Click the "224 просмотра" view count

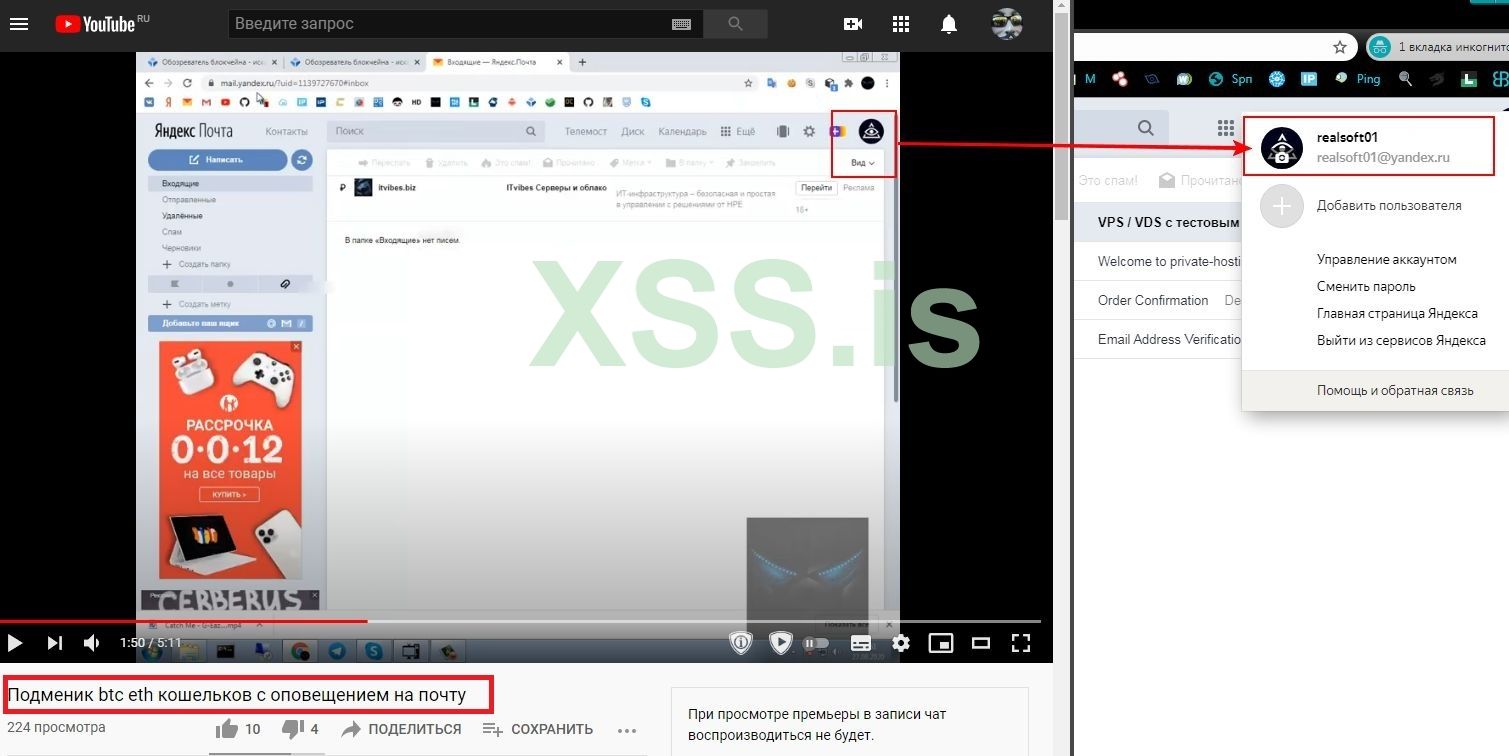coord(56,727)
